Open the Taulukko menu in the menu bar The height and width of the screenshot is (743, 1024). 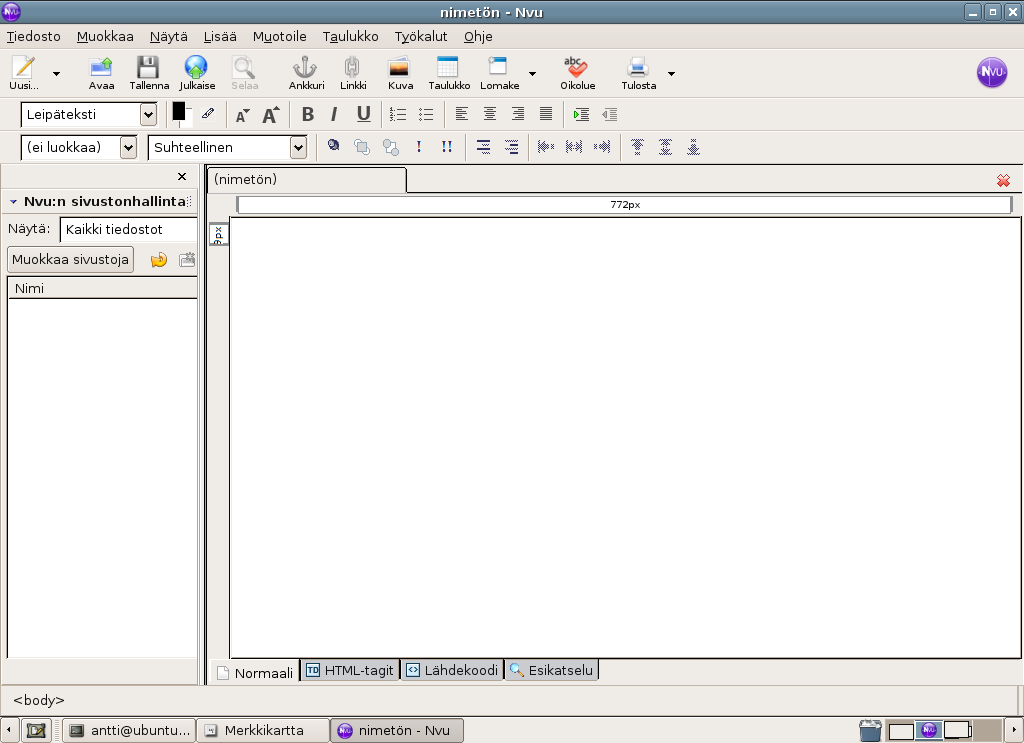click(350, 36)
